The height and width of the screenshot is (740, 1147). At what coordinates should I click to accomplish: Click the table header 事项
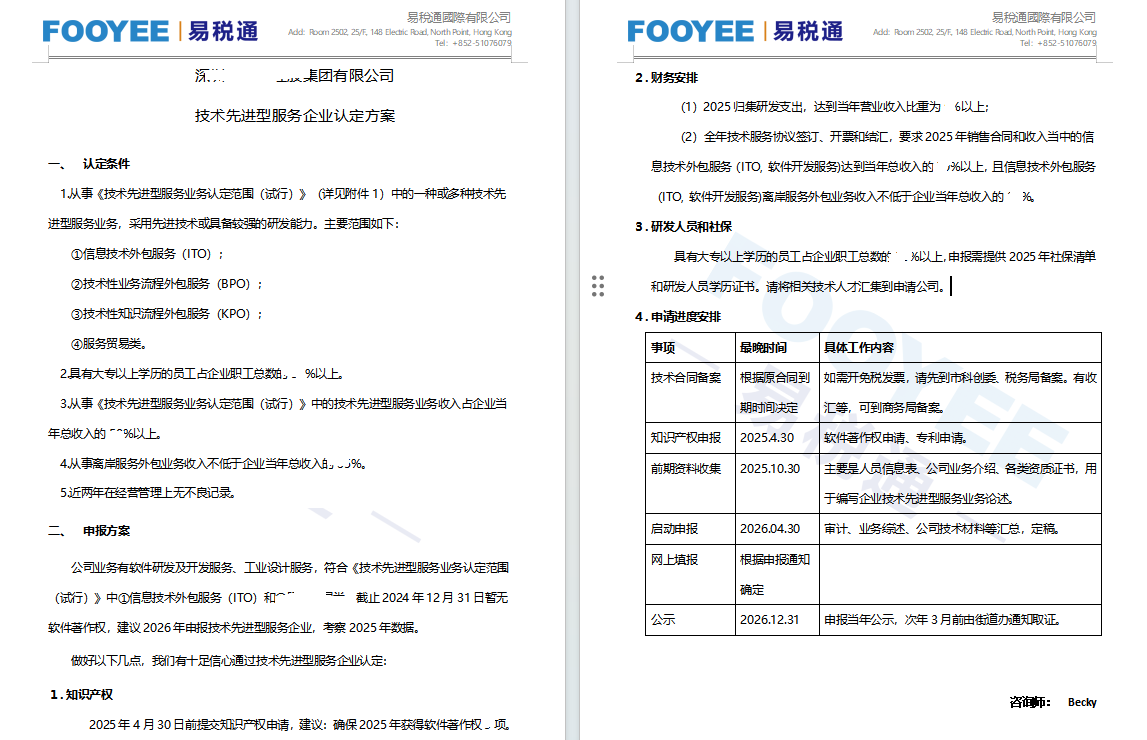pyautogui.click(x=663, y=347)
